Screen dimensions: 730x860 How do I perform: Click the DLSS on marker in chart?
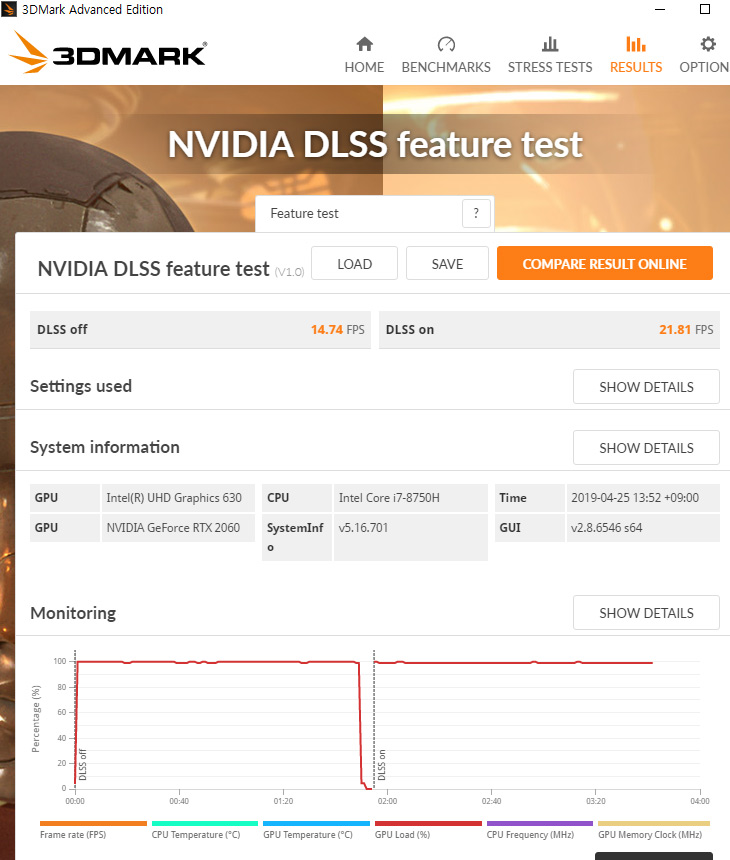pos(382,765)
